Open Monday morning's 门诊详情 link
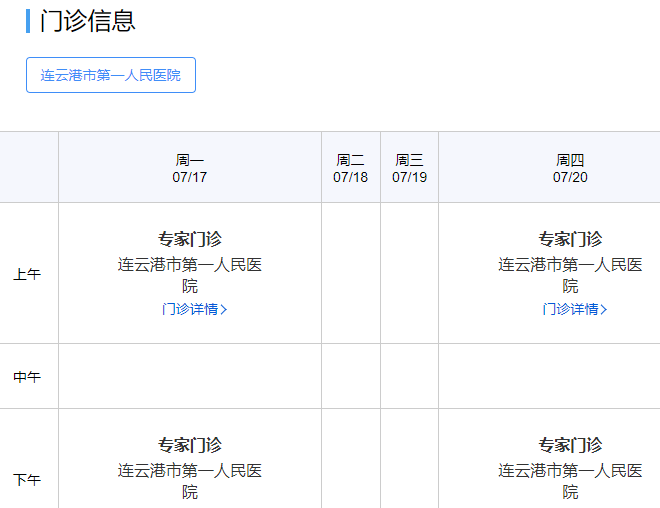Viewport: 660px width, 508px height. point(189,309)
